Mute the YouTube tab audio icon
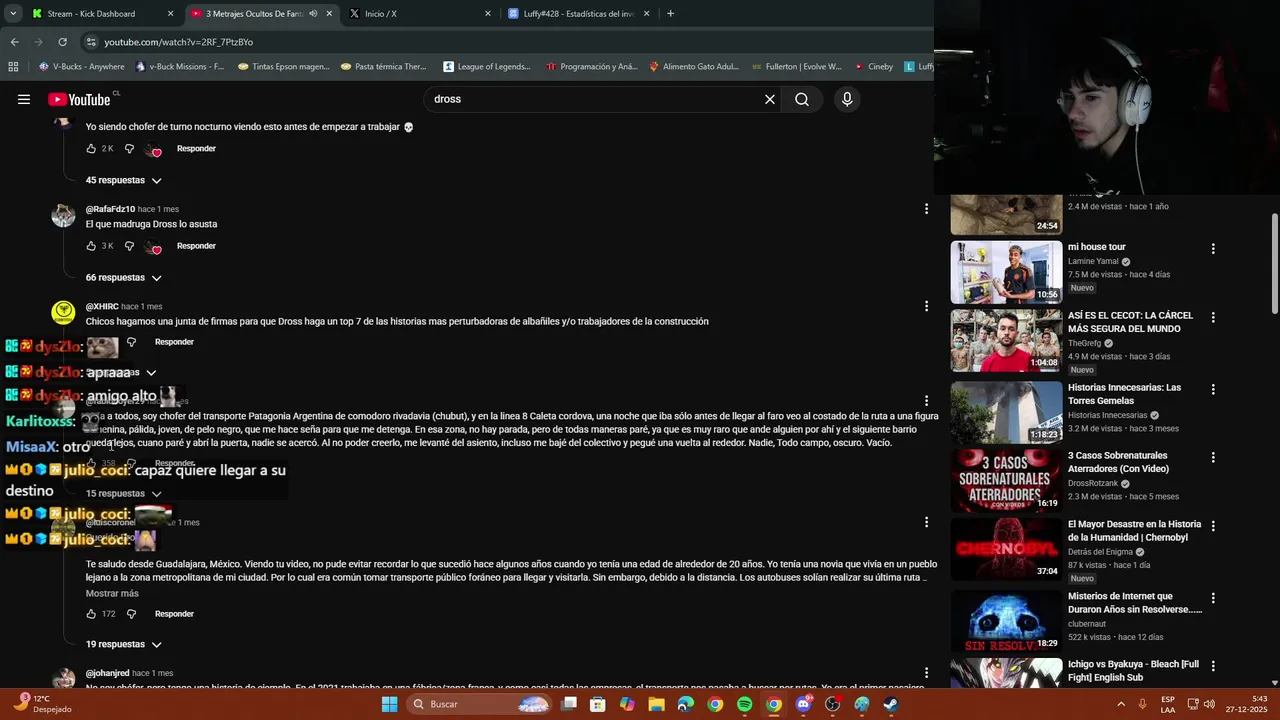 [x=313, y=14]
